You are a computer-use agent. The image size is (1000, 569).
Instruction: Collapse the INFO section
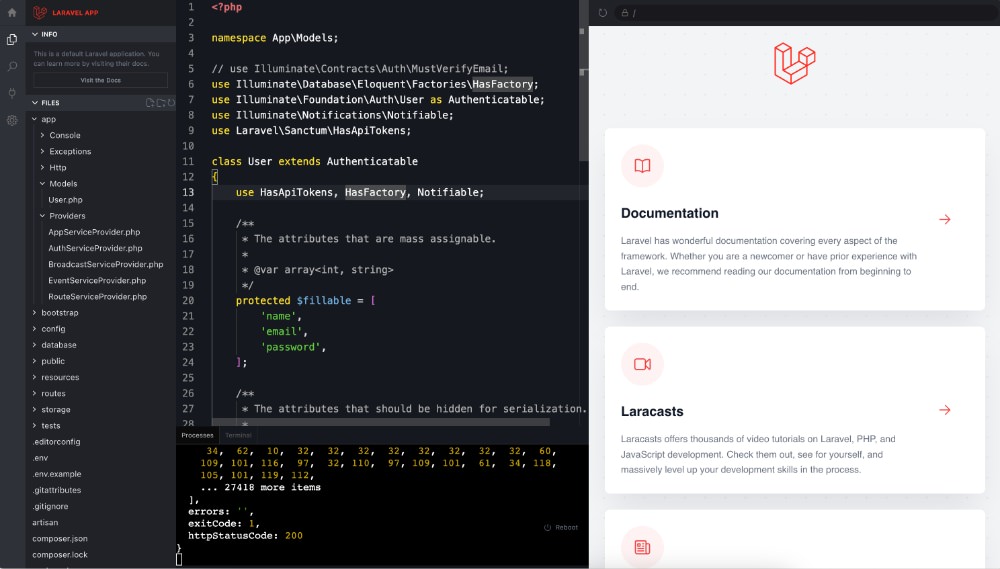coord(35,34)
